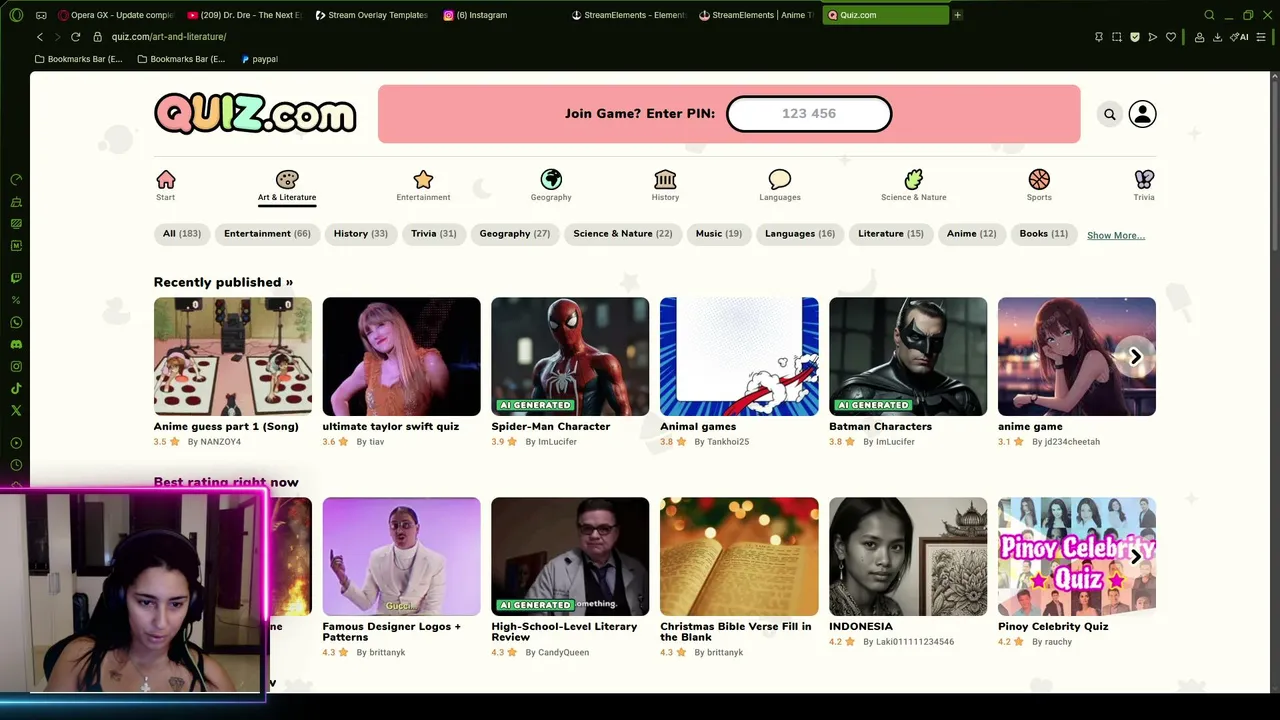The height and width of the screenshot is (720, 1280).
Task: View site security lock info
Action: (x=98, y=37)
